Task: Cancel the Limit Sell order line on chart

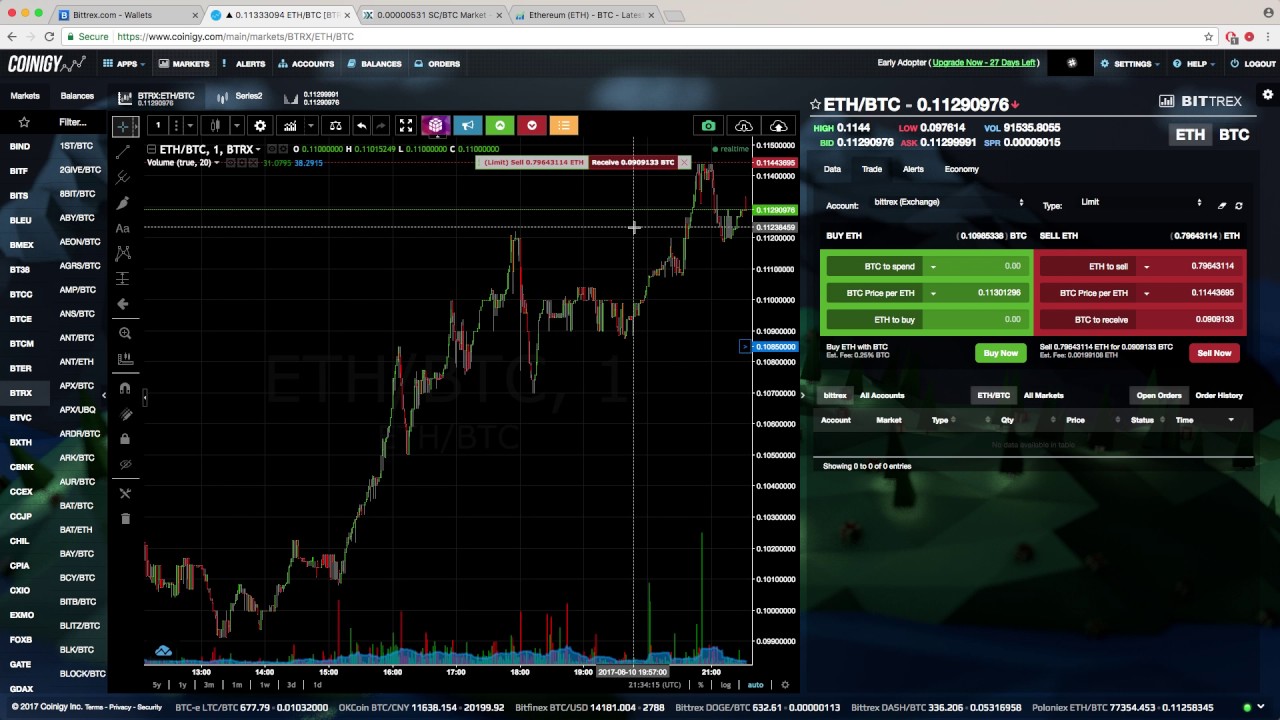Action: click(x=684, y=162)
